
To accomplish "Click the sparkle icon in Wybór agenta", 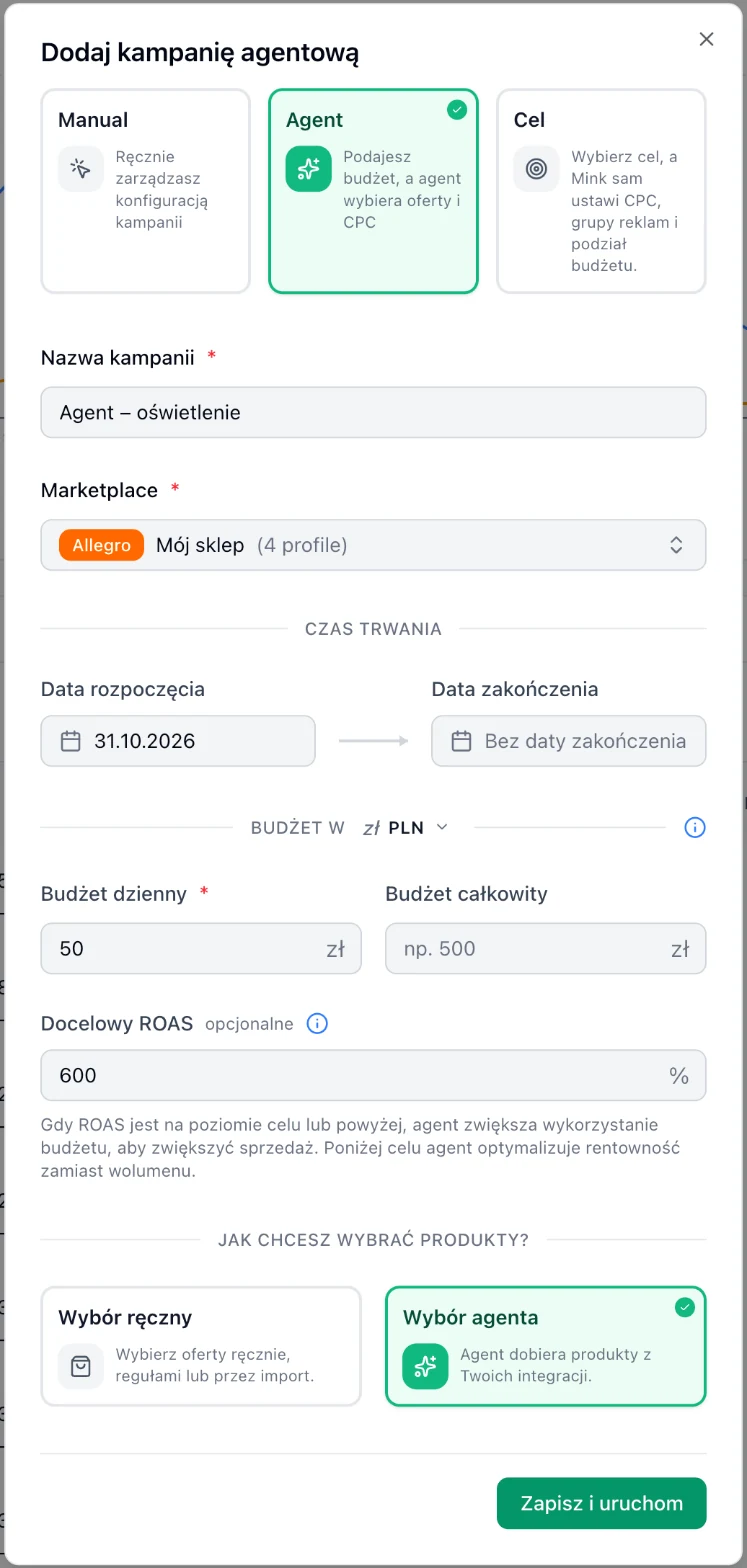I will point(425,1366).
